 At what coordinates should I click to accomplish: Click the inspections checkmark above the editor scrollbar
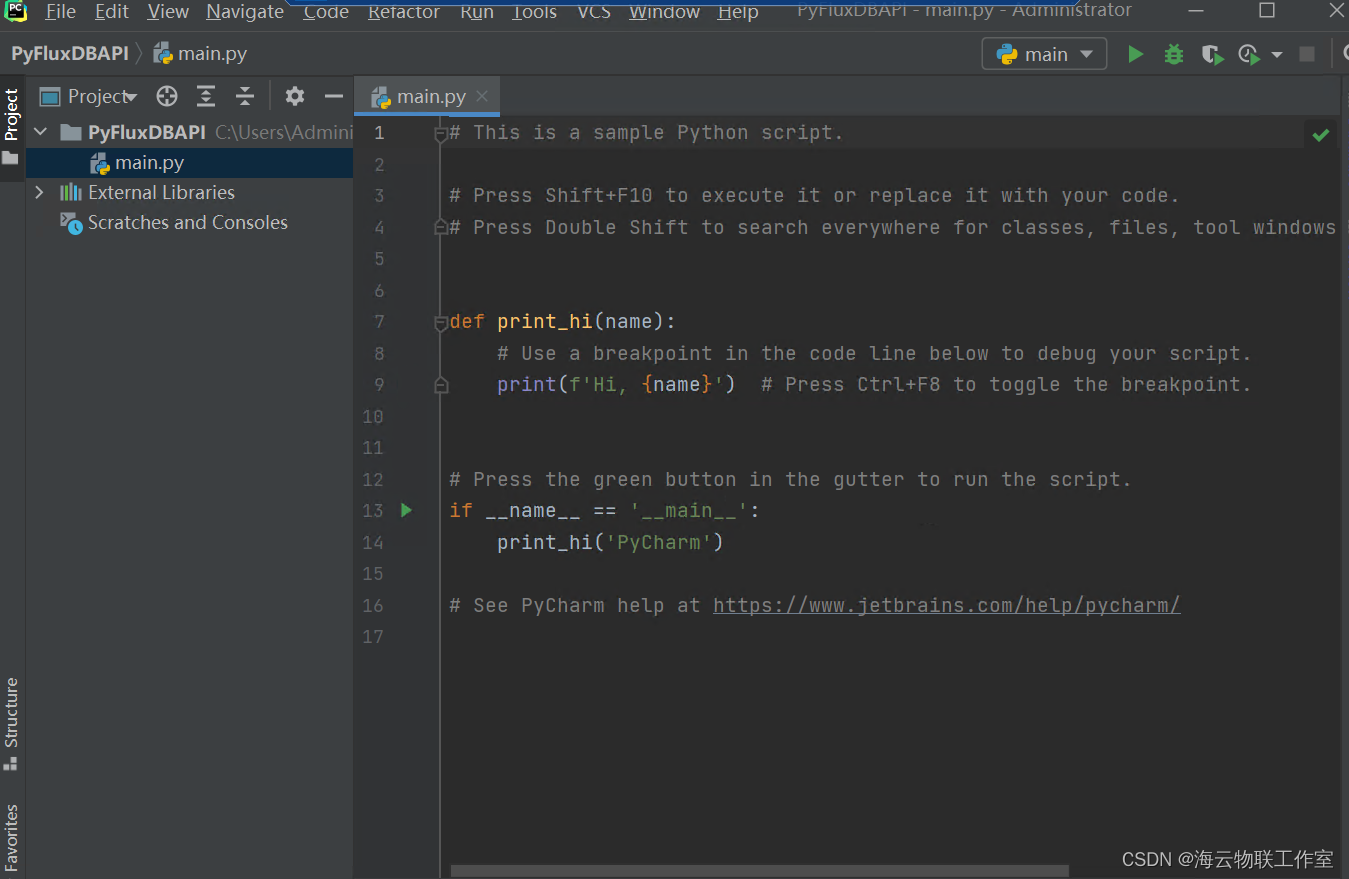[x=1320, y=133]
